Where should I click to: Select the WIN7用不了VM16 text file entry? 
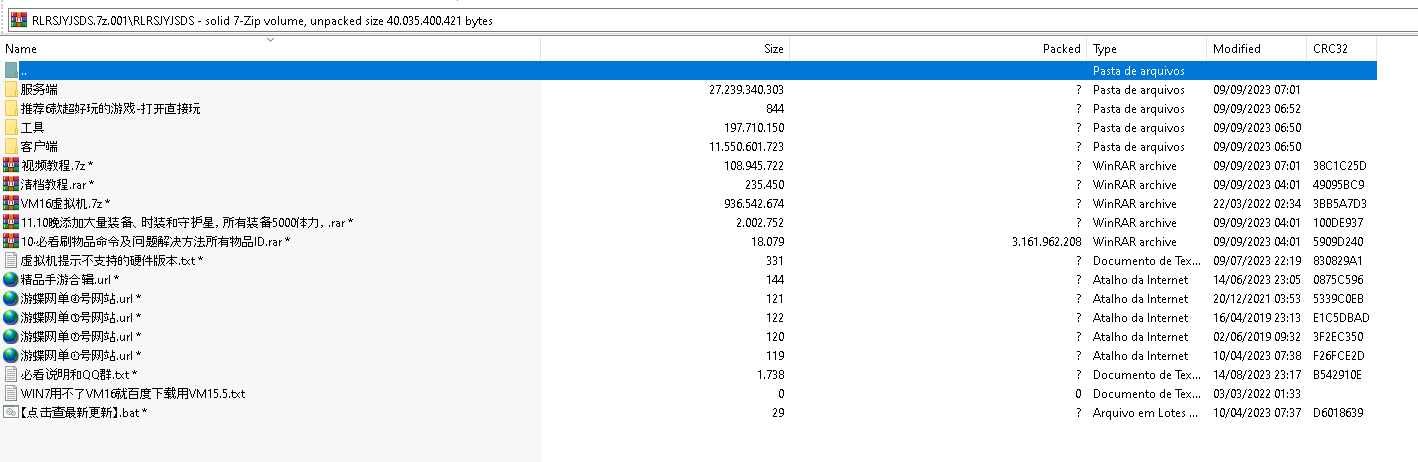(x=132, y=394)
